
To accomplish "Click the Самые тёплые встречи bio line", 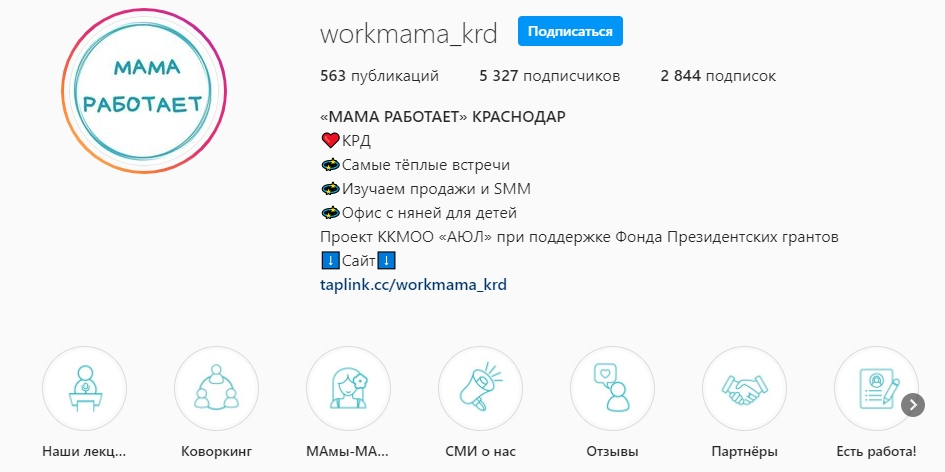I will tap(416, 165).
